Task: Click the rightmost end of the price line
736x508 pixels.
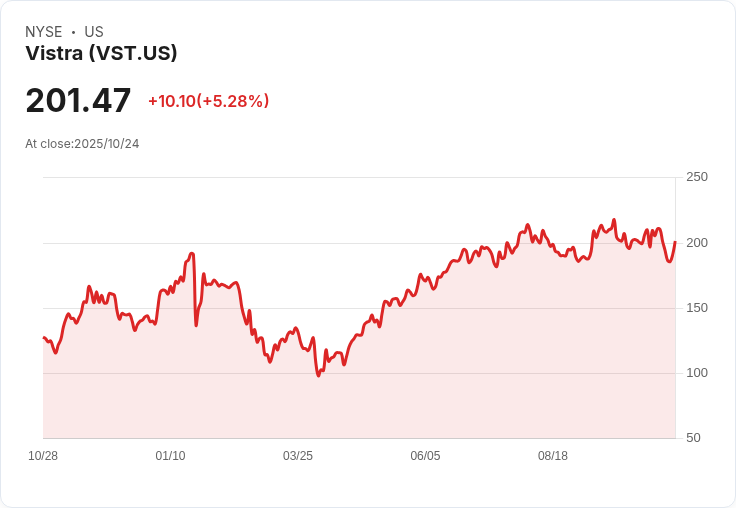Action: click(x=675, y=242)
